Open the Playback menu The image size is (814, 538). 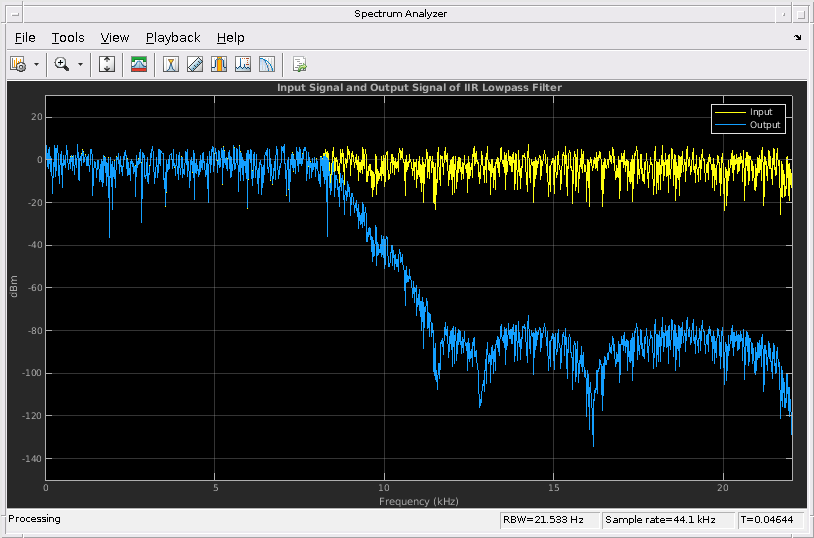click(x=173, y=37)
